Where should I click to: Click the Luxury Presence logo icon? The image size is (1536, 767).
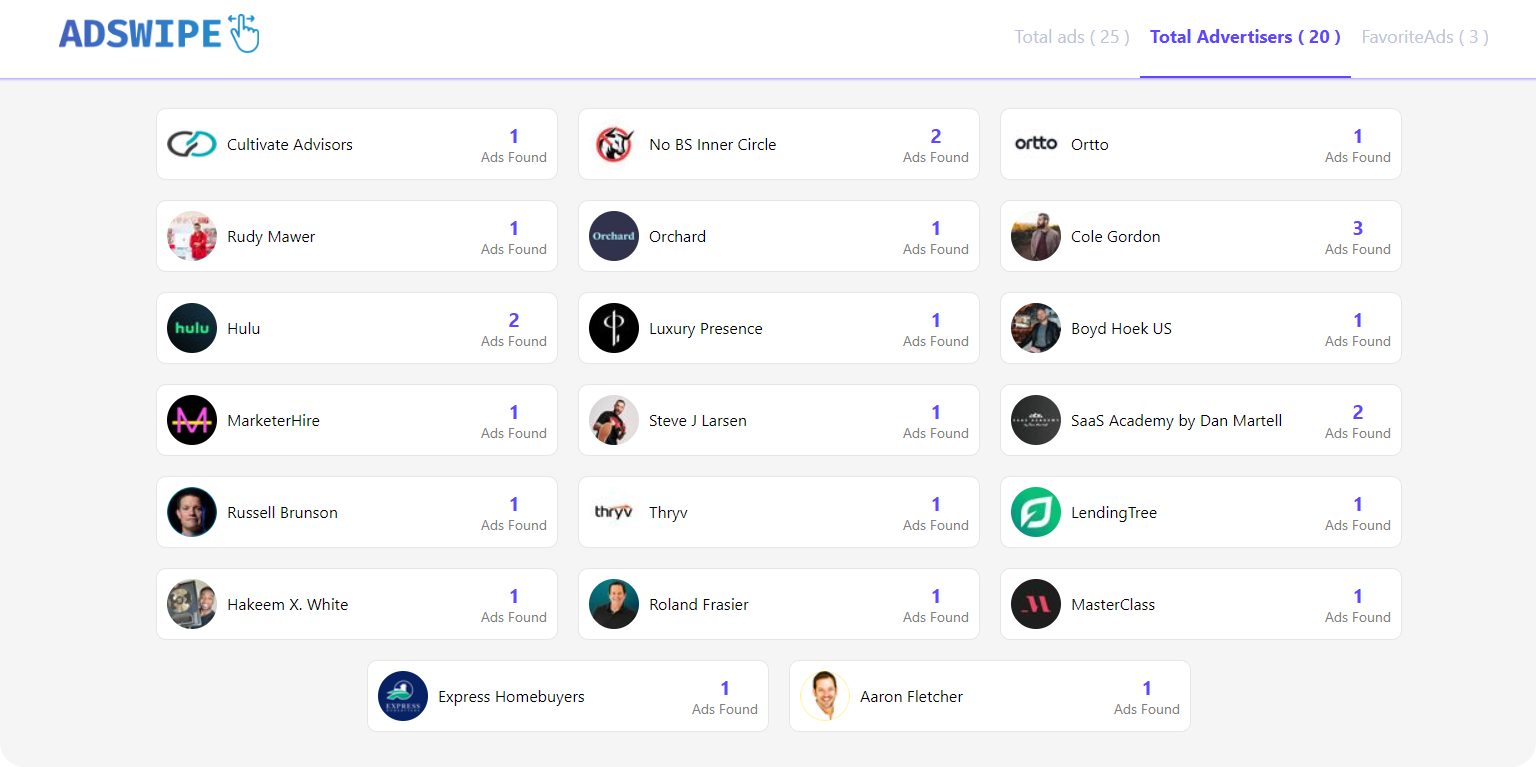pos(614,328)
